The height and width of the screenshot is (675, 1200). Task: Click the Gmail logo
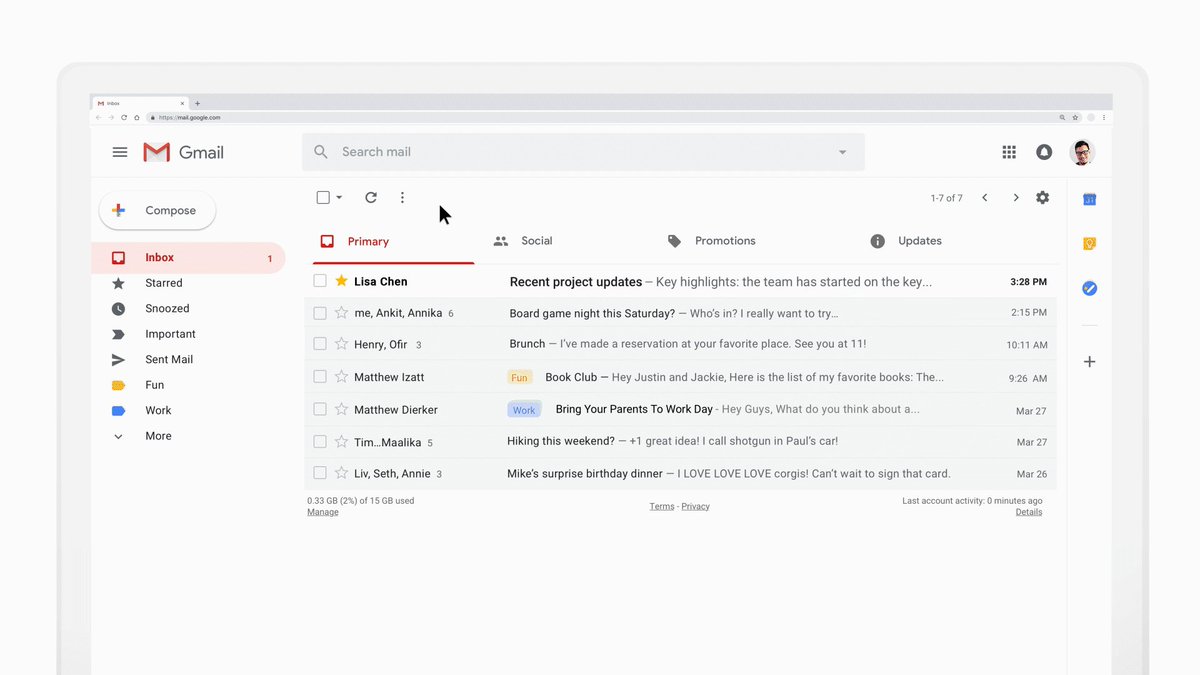point(184,152)
